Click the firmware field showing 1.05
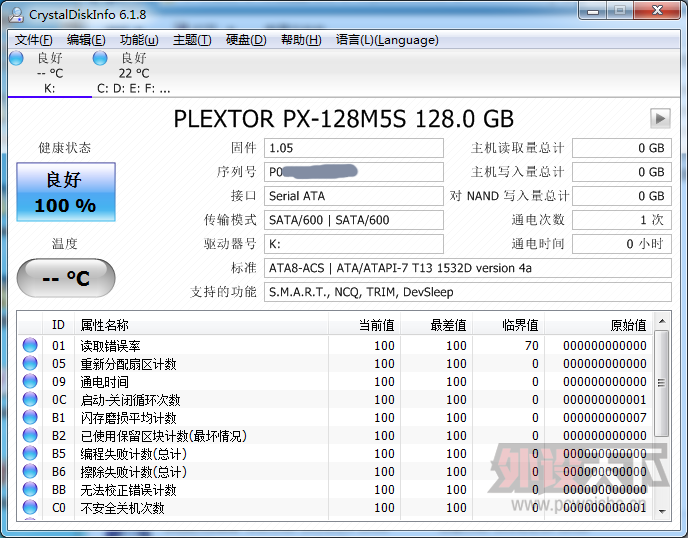688x538 pixels. click(x=353, y=148)
